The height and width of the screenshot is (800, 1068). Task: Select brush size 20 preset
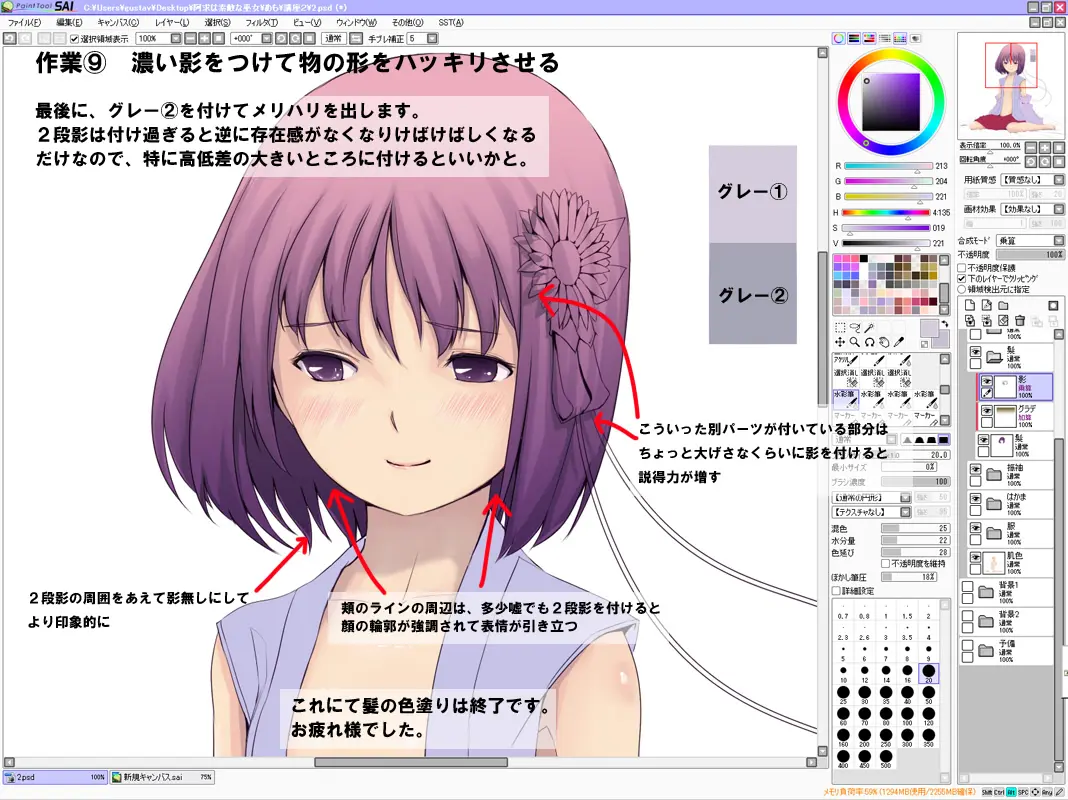928,673
